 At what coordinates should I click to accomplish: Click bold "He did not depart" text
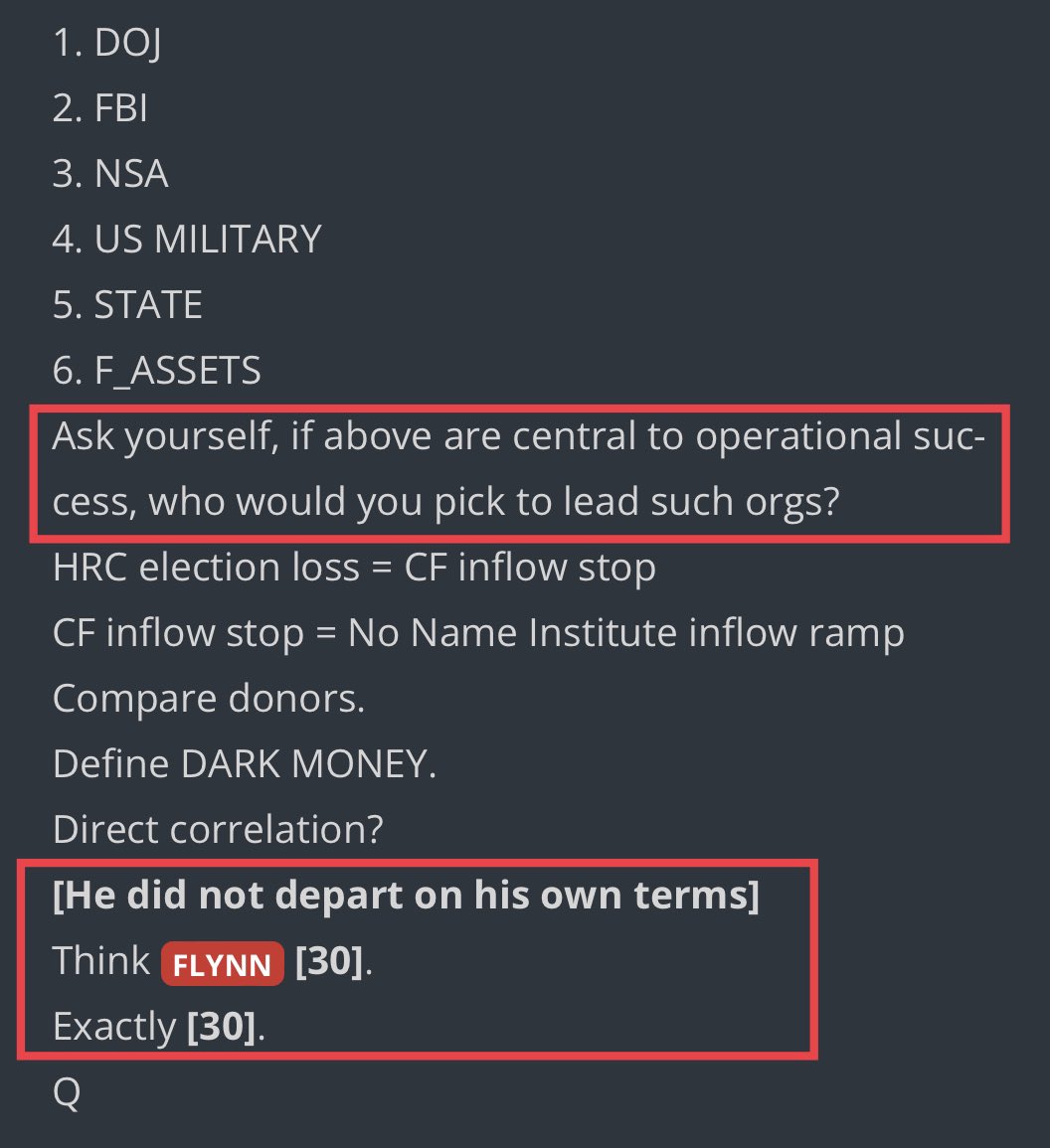click(406, 896)
